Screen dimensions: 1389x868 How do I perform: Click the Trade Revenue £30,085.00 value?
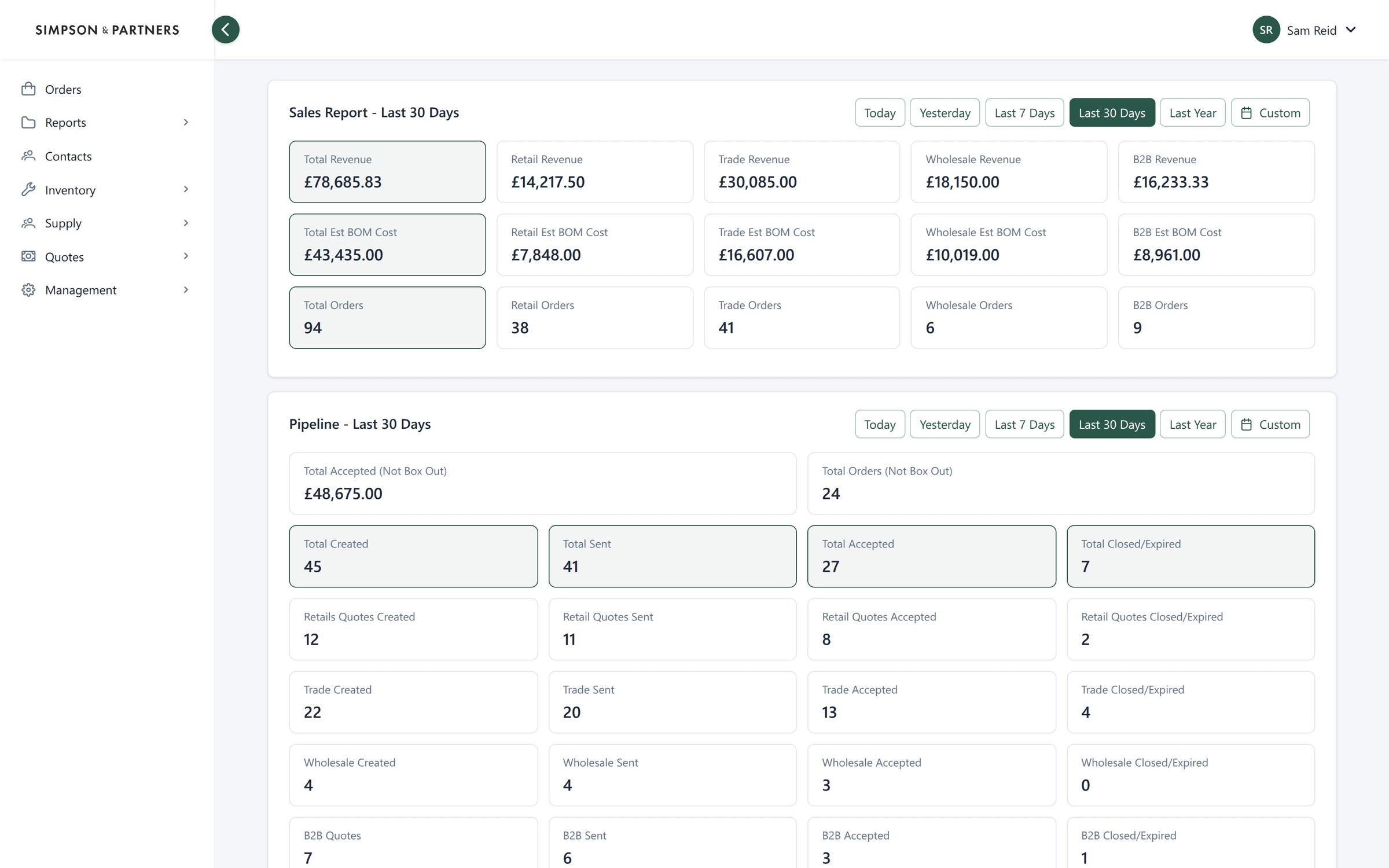(758, 182)
